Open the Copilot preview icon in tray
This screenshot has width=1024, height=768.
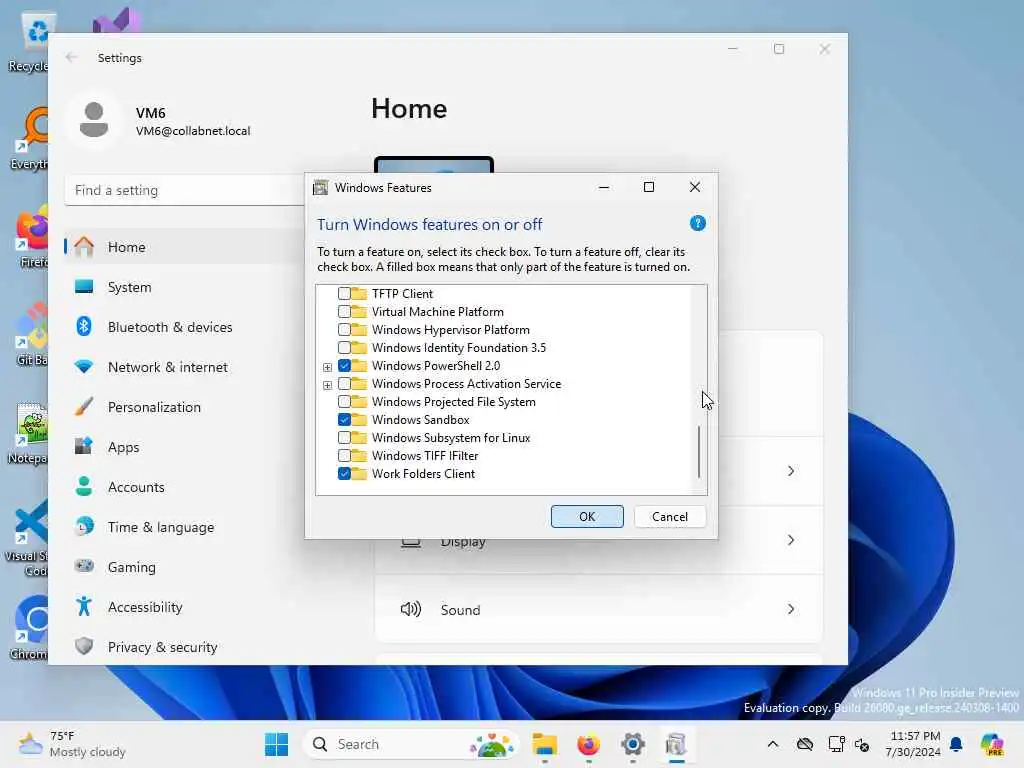tap(992, 744)
